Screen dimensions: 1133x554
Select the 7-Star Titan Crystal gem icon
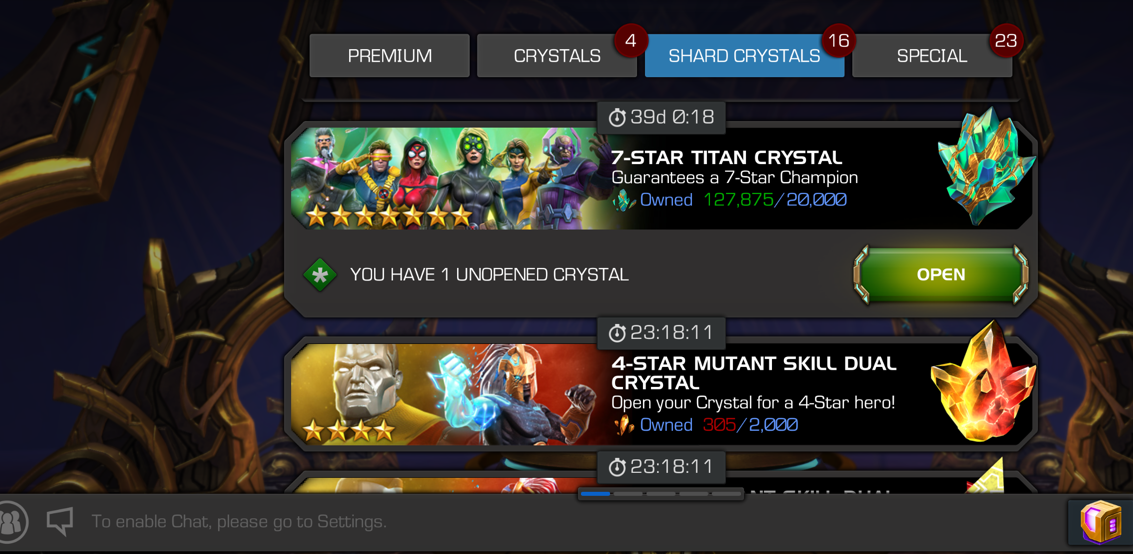[x=986, y=168]
